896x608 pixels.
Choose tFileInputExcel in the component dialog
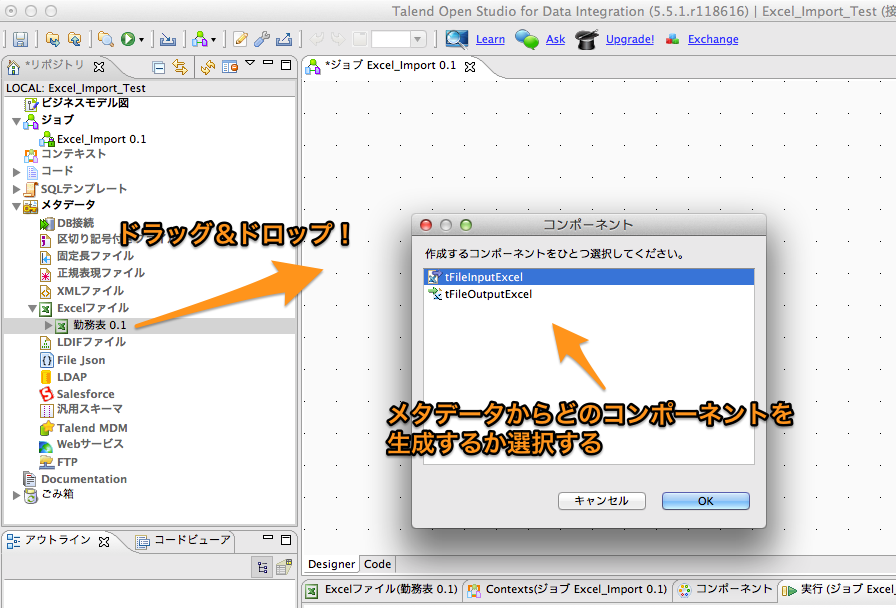(589, 277)
